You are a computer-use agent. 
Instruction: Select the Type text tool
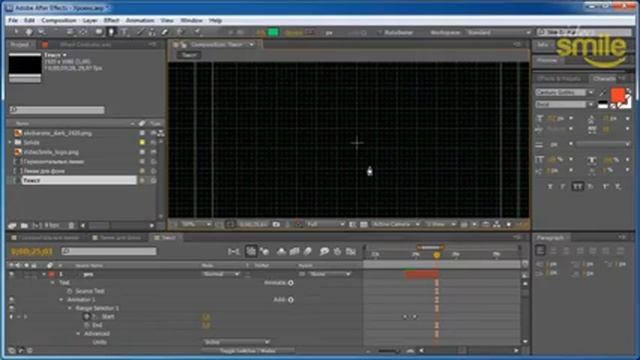coord(125,32)
